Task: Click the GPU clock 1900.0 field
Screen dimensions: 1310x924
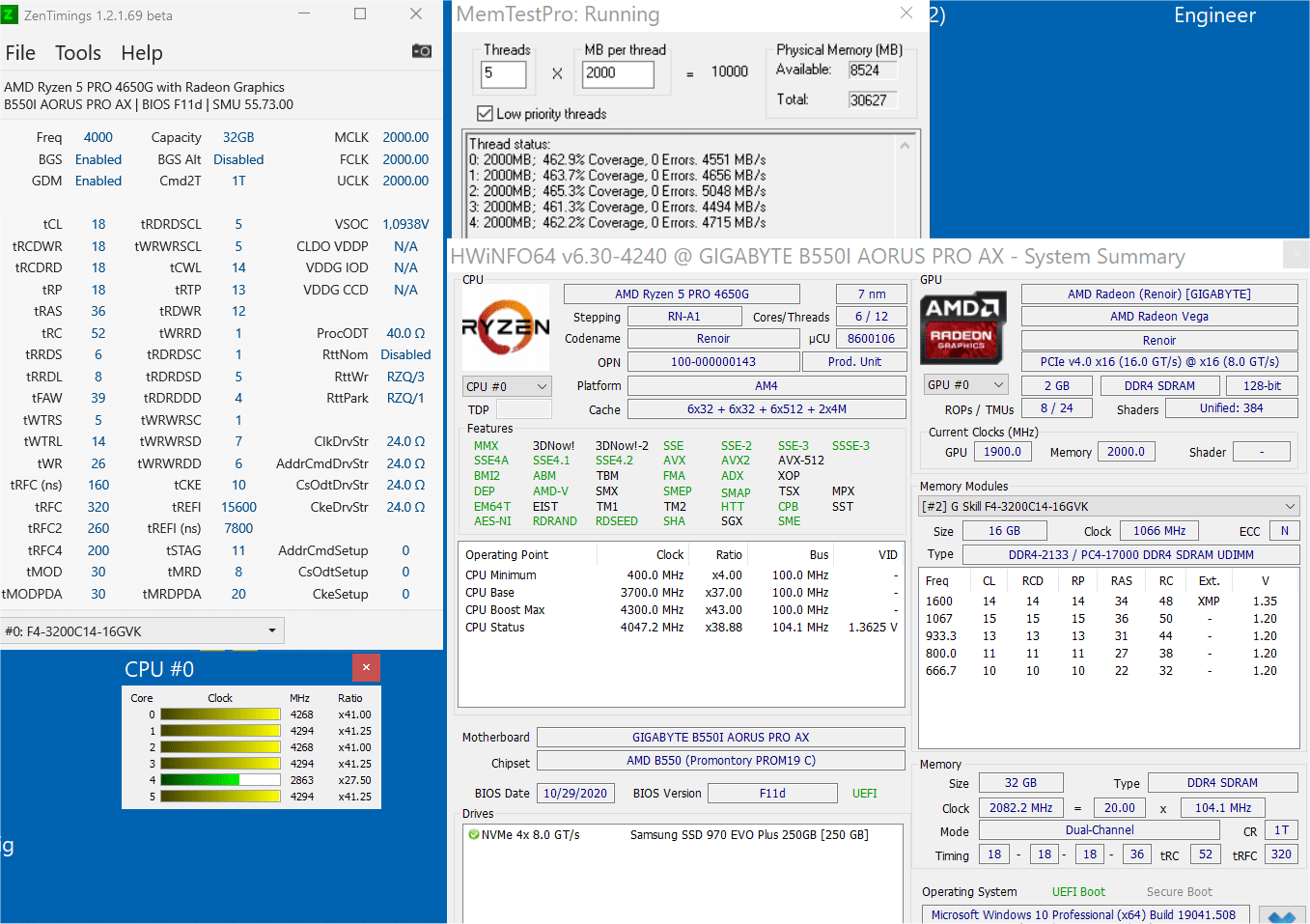Action: coord(1002,451)
